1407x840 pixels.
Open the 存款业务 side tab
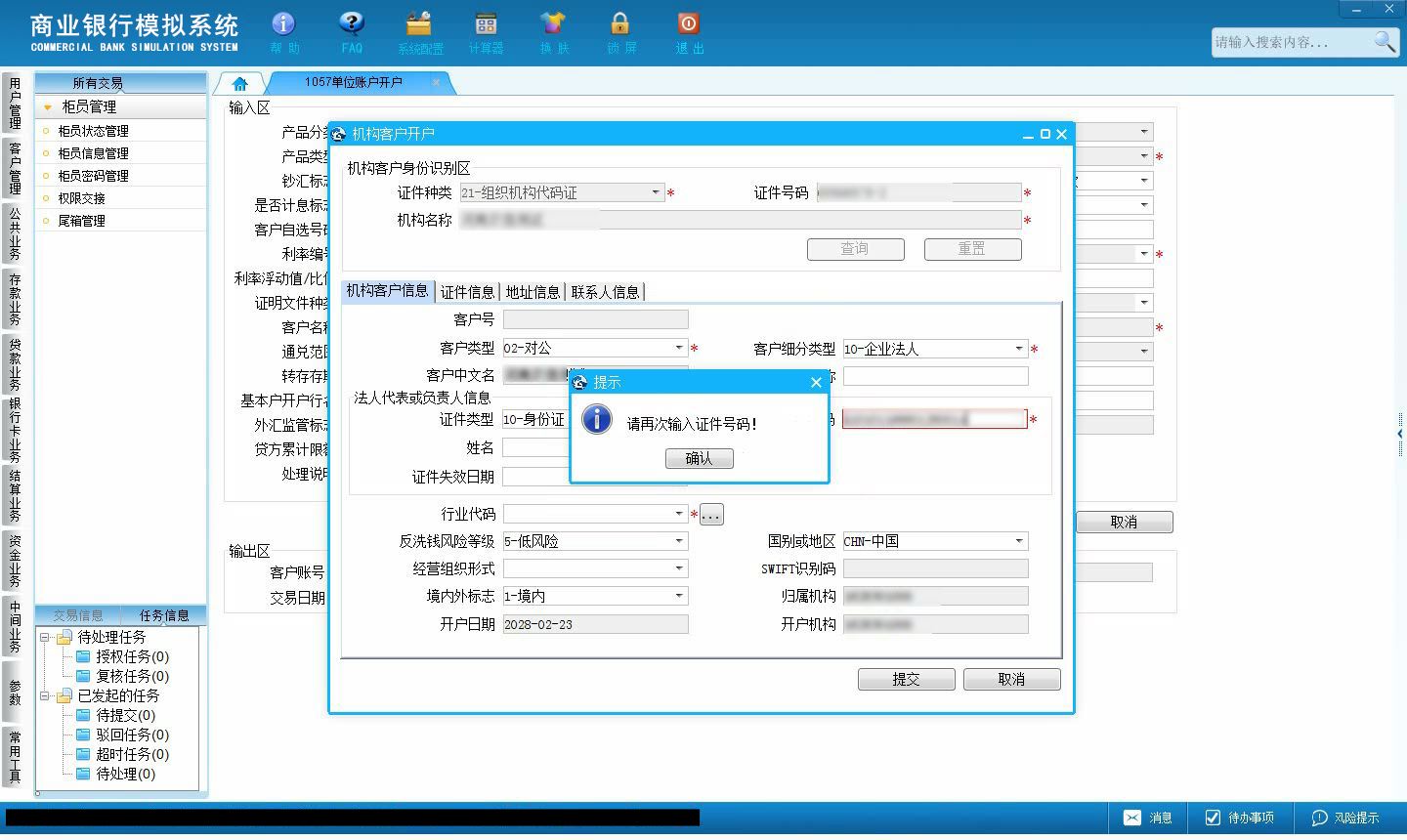[x=14, y=299]
